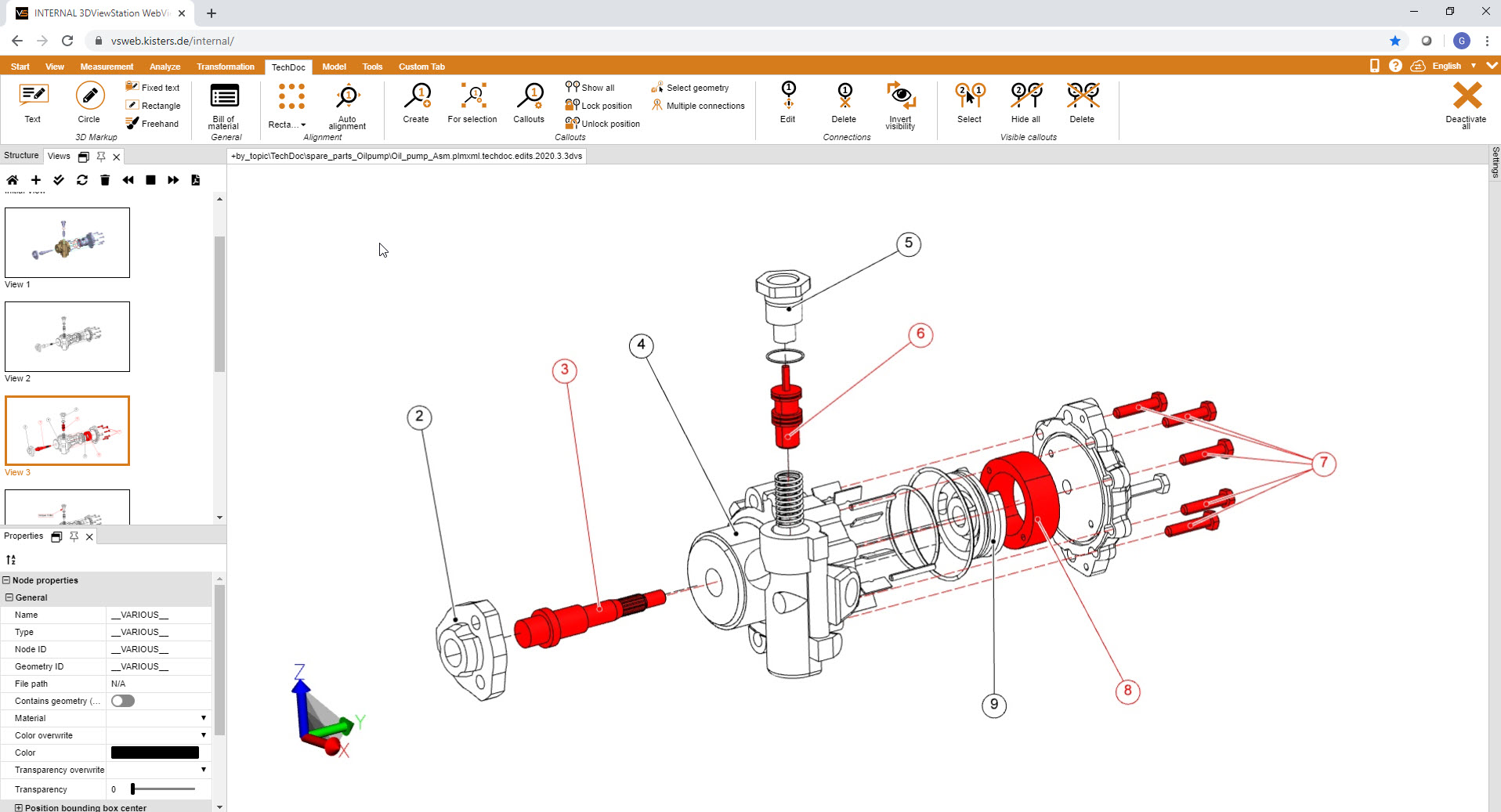Open the Analyze ribbon tab

tap(165, 67)
